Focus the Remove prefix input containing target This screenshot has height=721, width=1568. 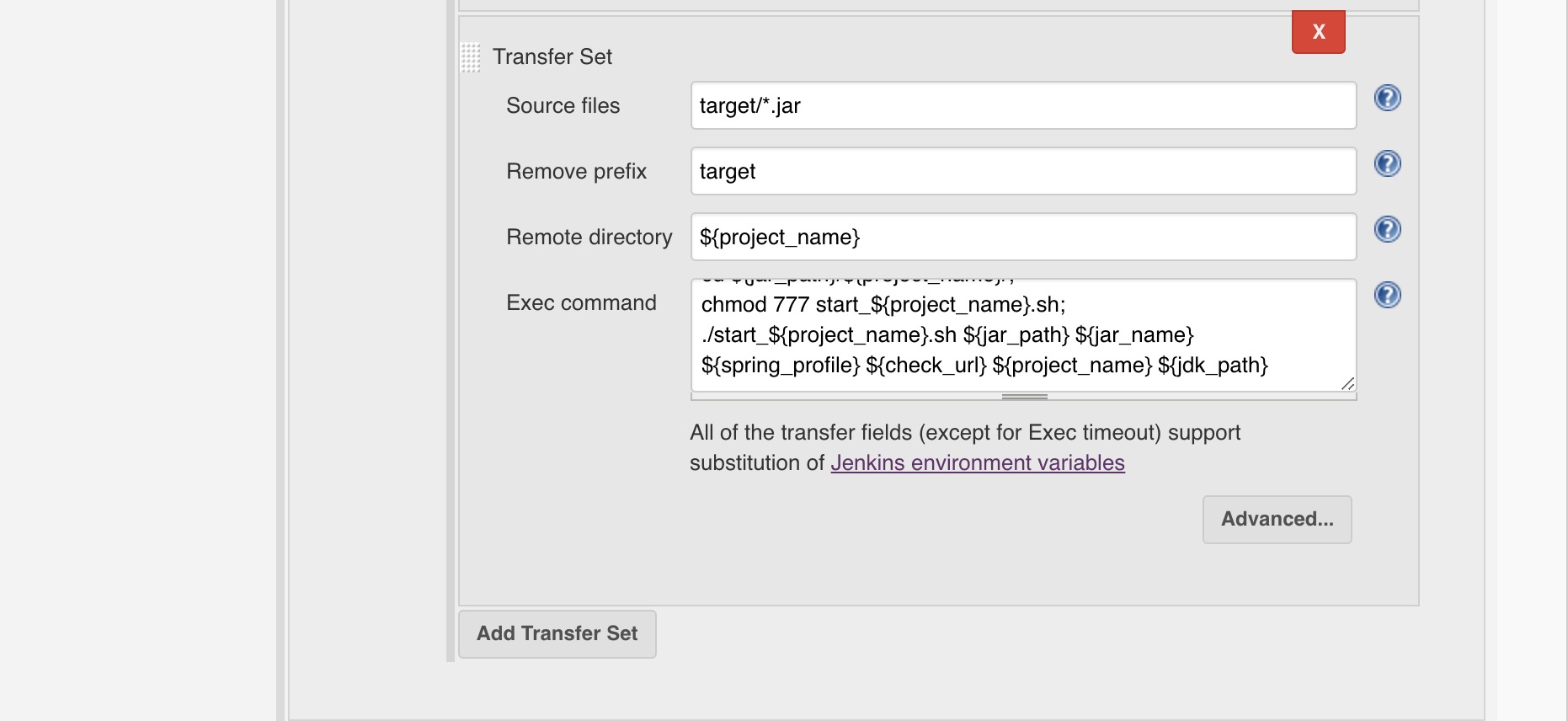pos(1024,171)
